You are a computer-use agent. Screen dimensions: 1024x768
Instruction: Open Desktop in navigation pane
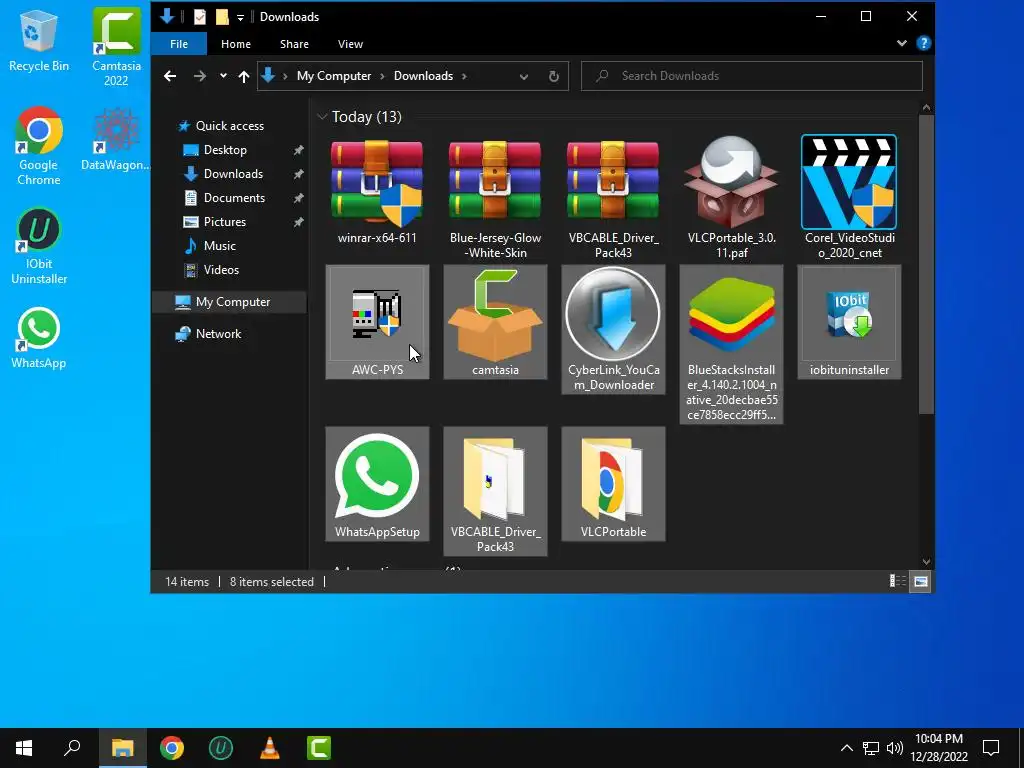[x=225, y=150]
